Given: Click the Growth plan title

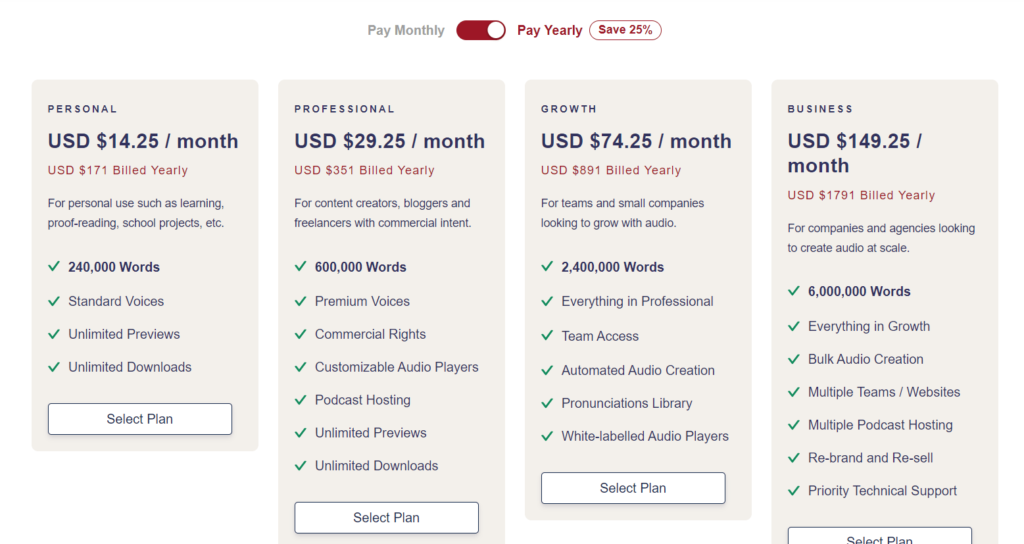Looking at the screenshot, I should [569, 109].
